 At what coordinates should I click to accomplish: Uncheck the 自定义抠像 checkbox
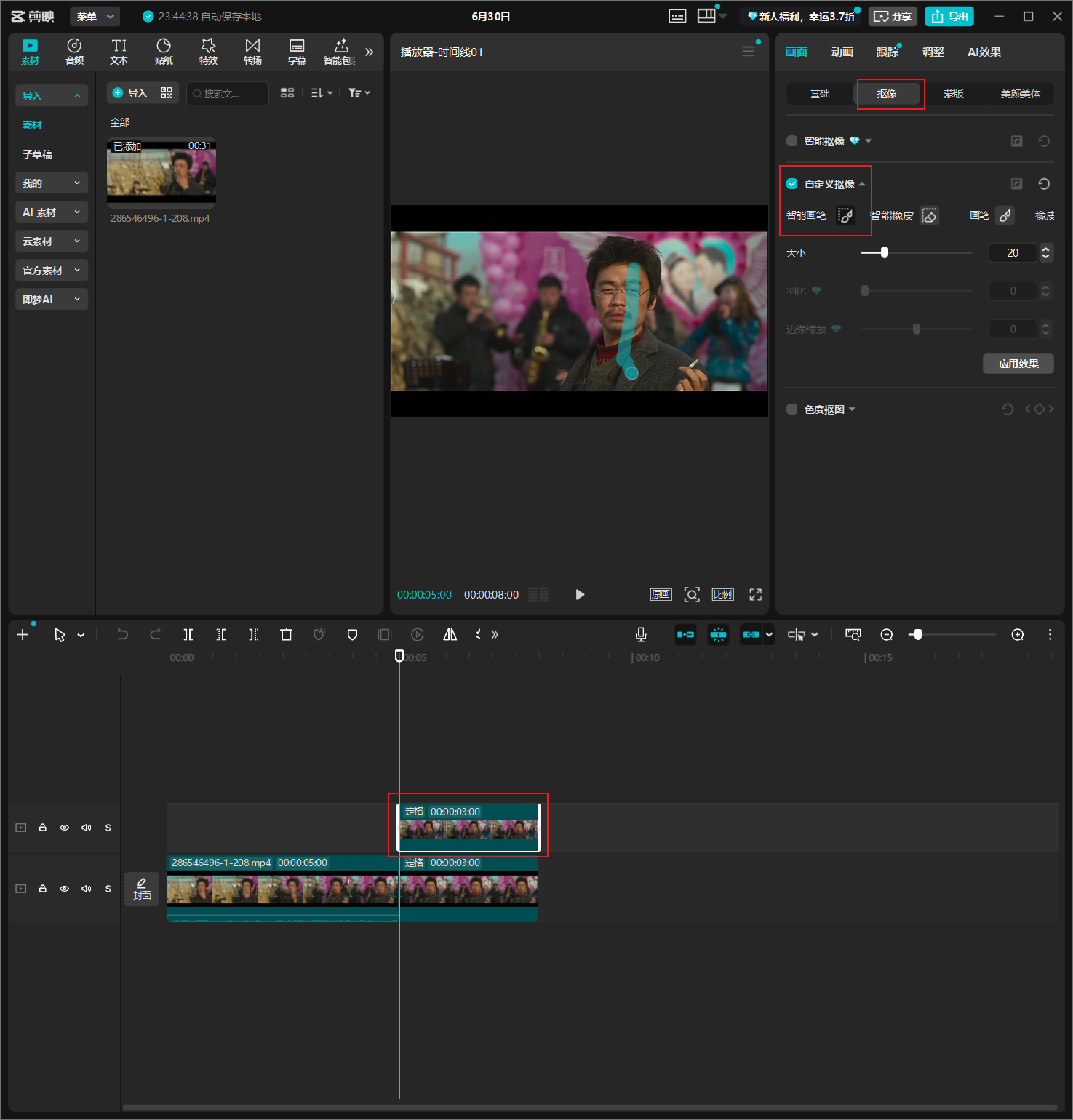tap(792, 184)
